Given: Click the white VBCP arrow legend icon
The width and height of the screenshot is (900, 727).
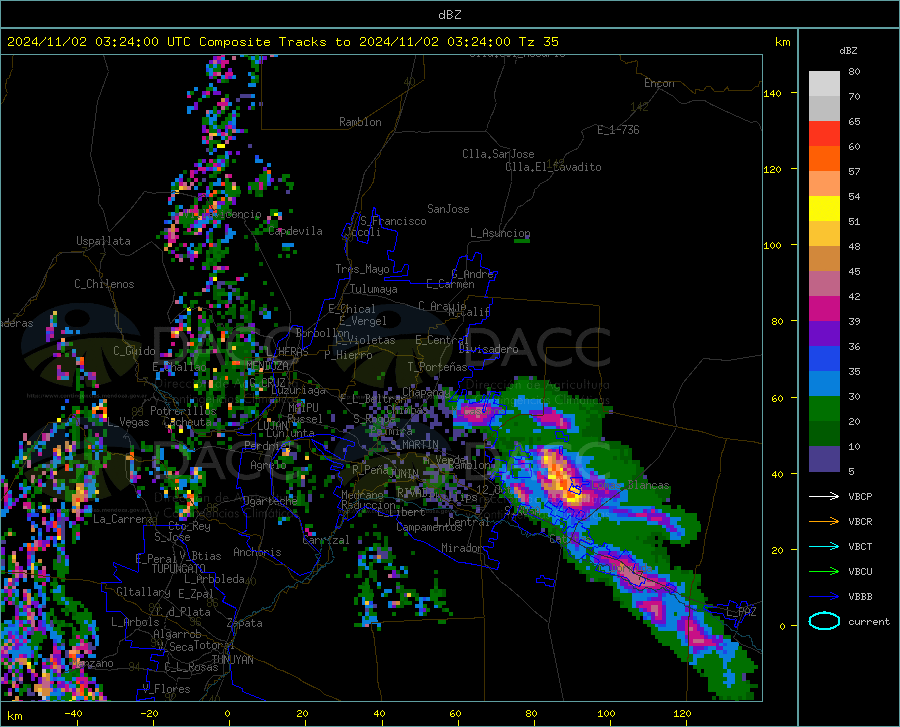Looking at the screenshot, I should point(824,496).
